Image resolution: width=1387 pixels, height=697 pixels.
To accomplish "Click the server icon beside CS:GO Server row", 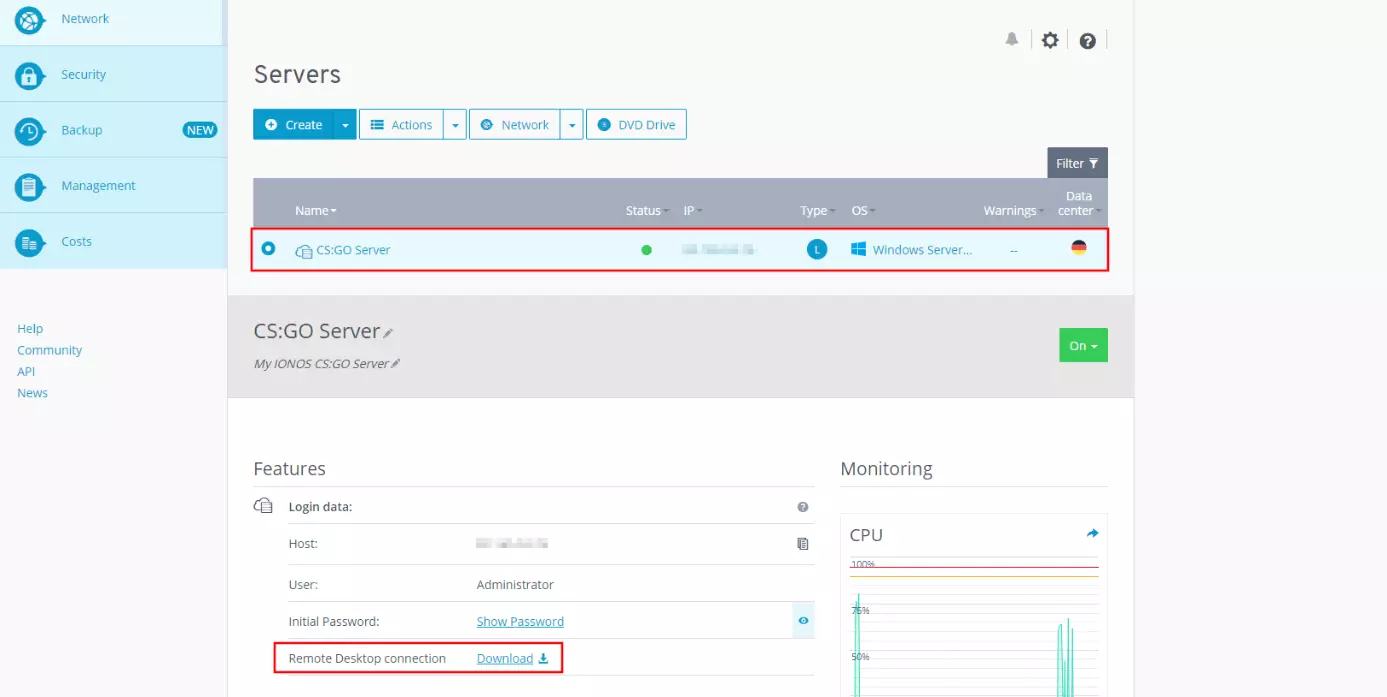I will pos(304,251).
